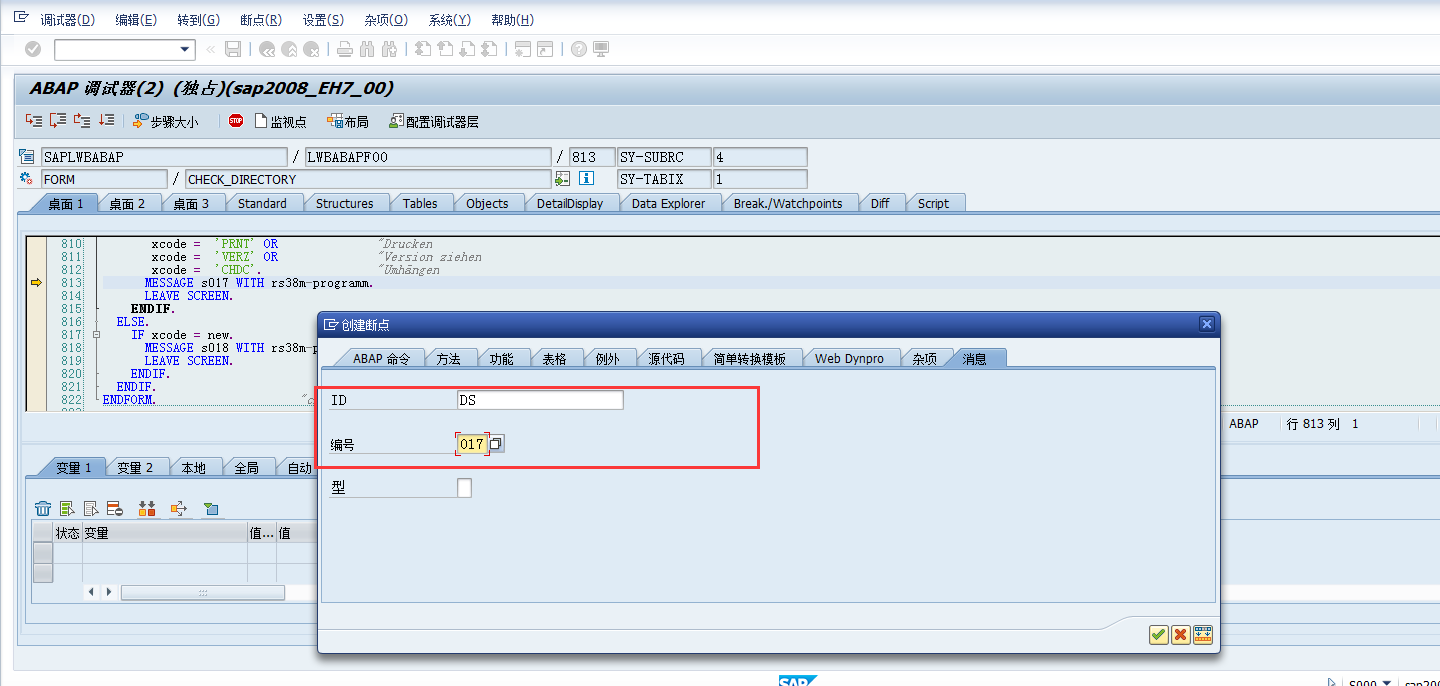Click the binoculars find icon
The image size is (1440, 686).
367,48
